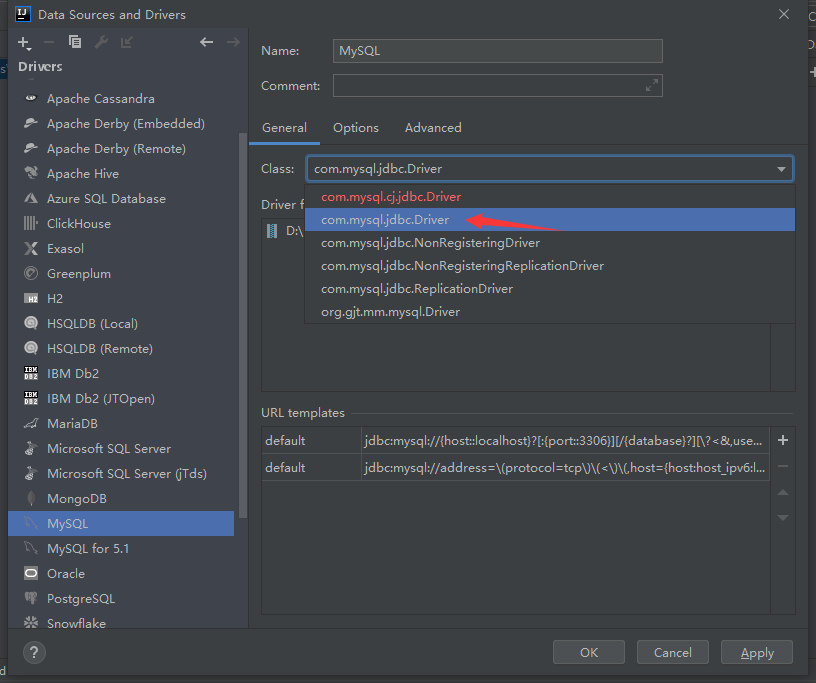
Task: Select first default URL template row
Action: (x=515, y=440)
